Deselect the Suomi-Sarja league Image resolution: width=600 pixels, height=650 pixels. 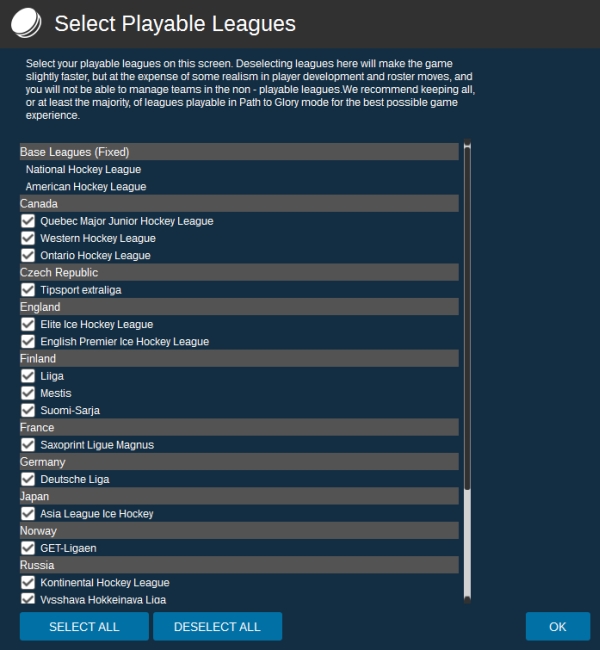pyautogui.click(x=28, y=410)
